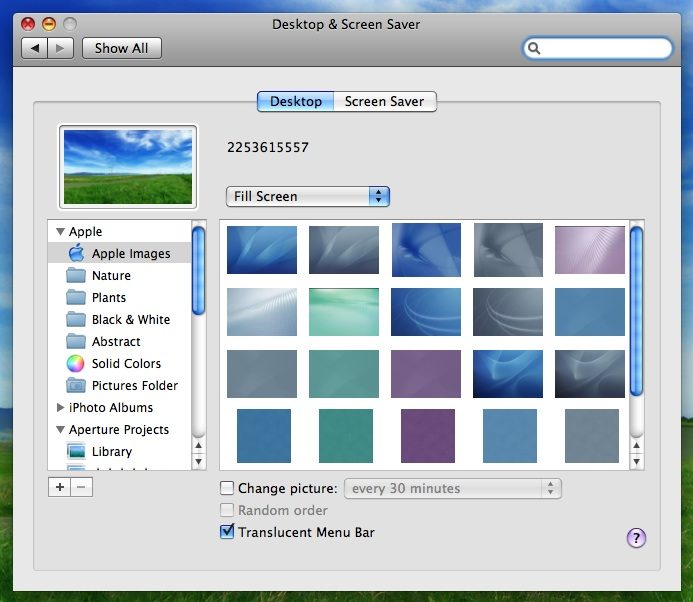Click the Plants folder icon
This screenshot has height=602, width=693.
(x=76, y=297)
